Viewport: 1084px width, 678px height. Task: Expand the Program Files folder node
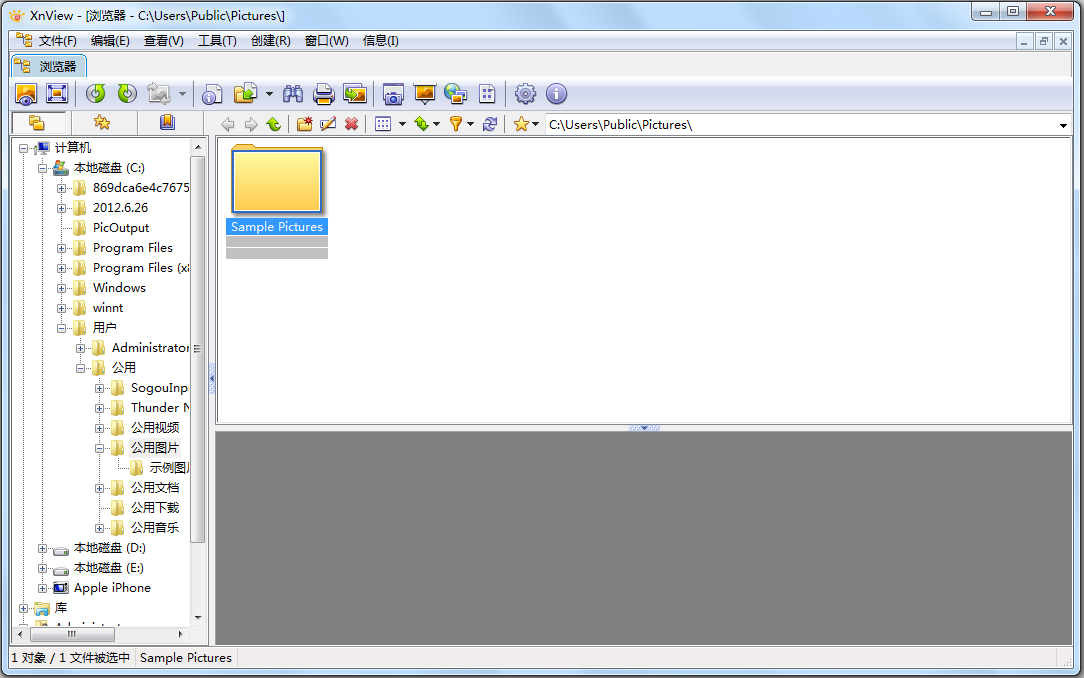[62, 248]
